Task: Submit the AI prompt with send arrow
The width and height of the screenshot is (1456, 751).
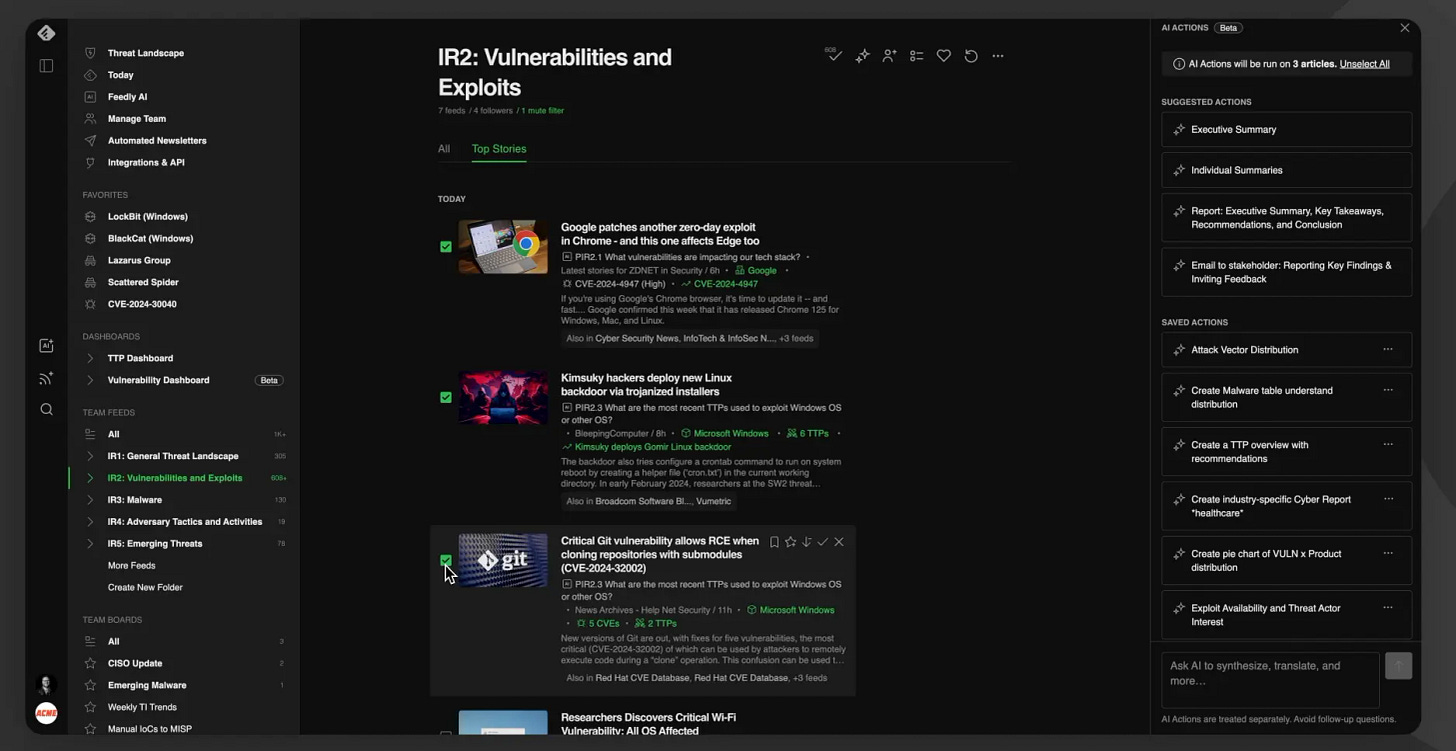Action: pos(1398,666)
